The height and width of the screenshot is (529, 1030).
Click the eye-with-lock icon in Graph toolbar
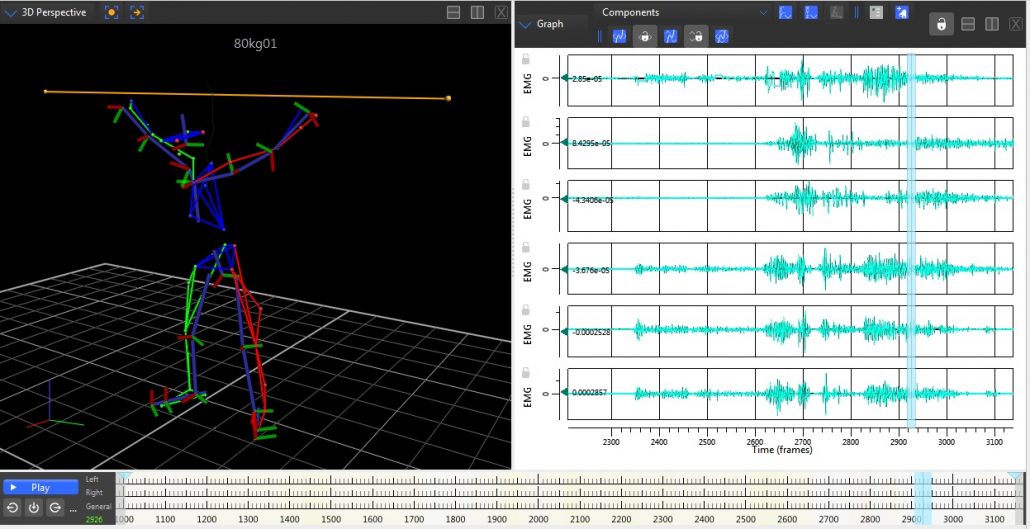point(646,36)
